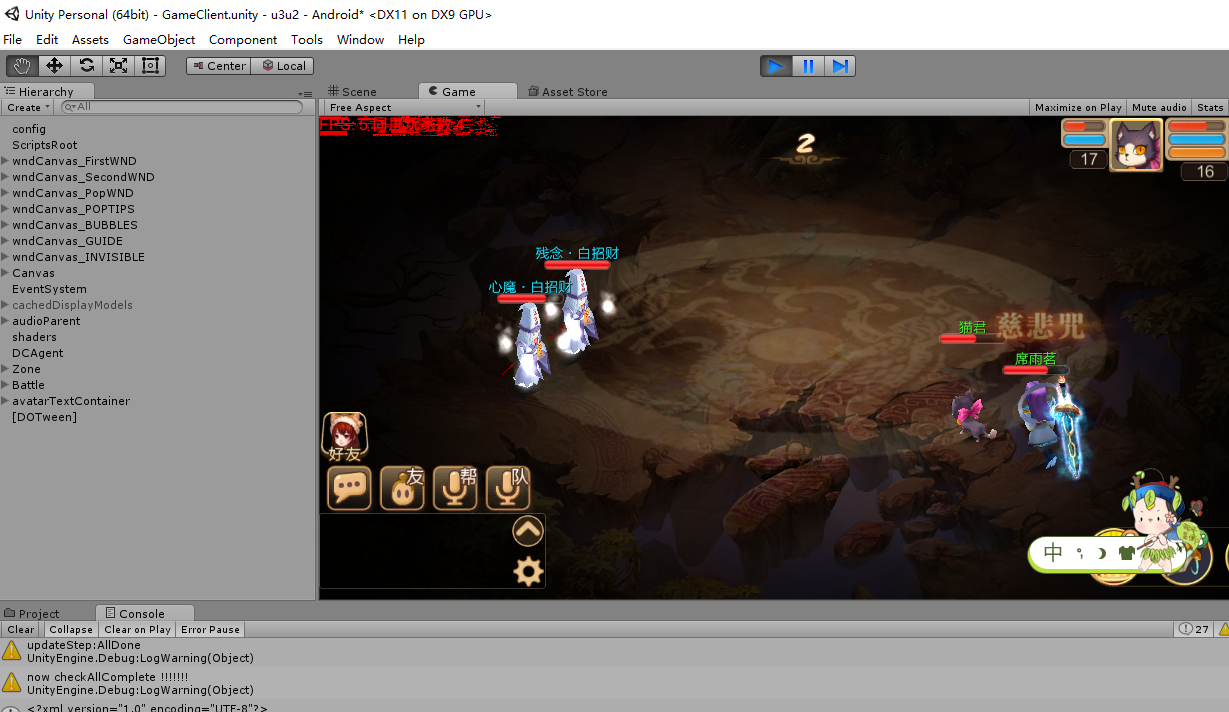
Task: Click the cat portrait avatar in game
Action: coord(1136,145)
